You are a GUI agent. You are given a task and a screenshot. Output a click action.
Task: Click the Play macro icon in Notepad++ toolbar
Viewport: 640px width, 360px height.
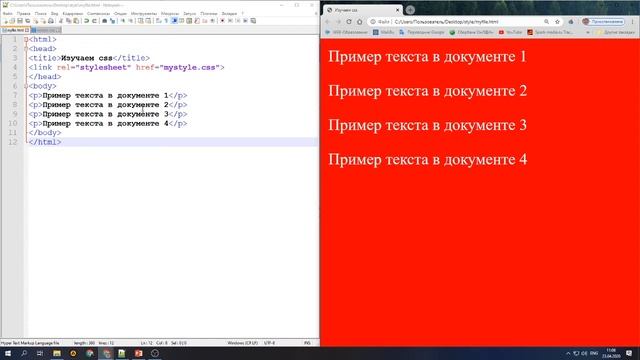pyautogui.click(x=238, y=21)
